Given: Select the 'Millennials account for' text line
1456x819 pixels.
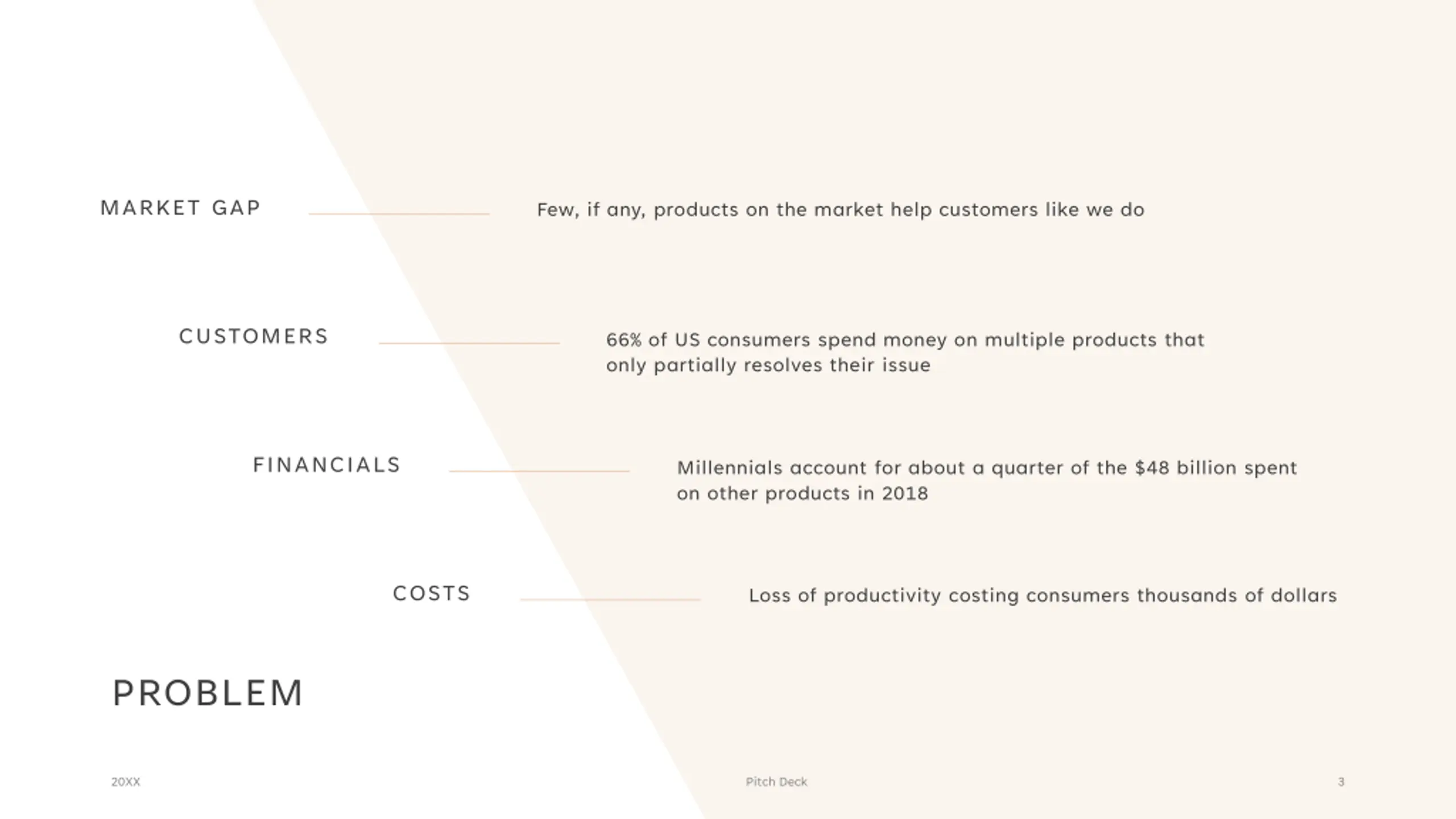Looking at the screenshot, I should [987, 468].
